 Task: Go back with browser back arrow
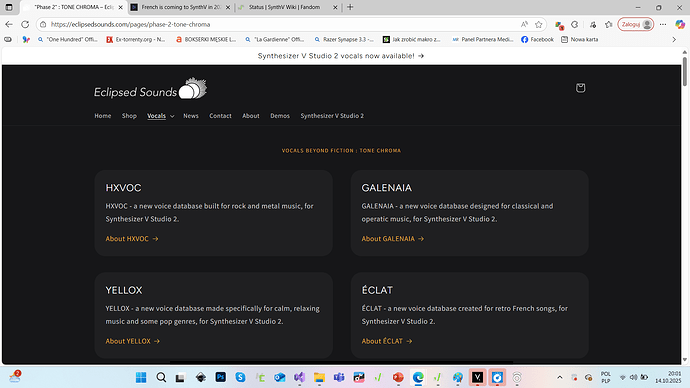tap(9, 24)
